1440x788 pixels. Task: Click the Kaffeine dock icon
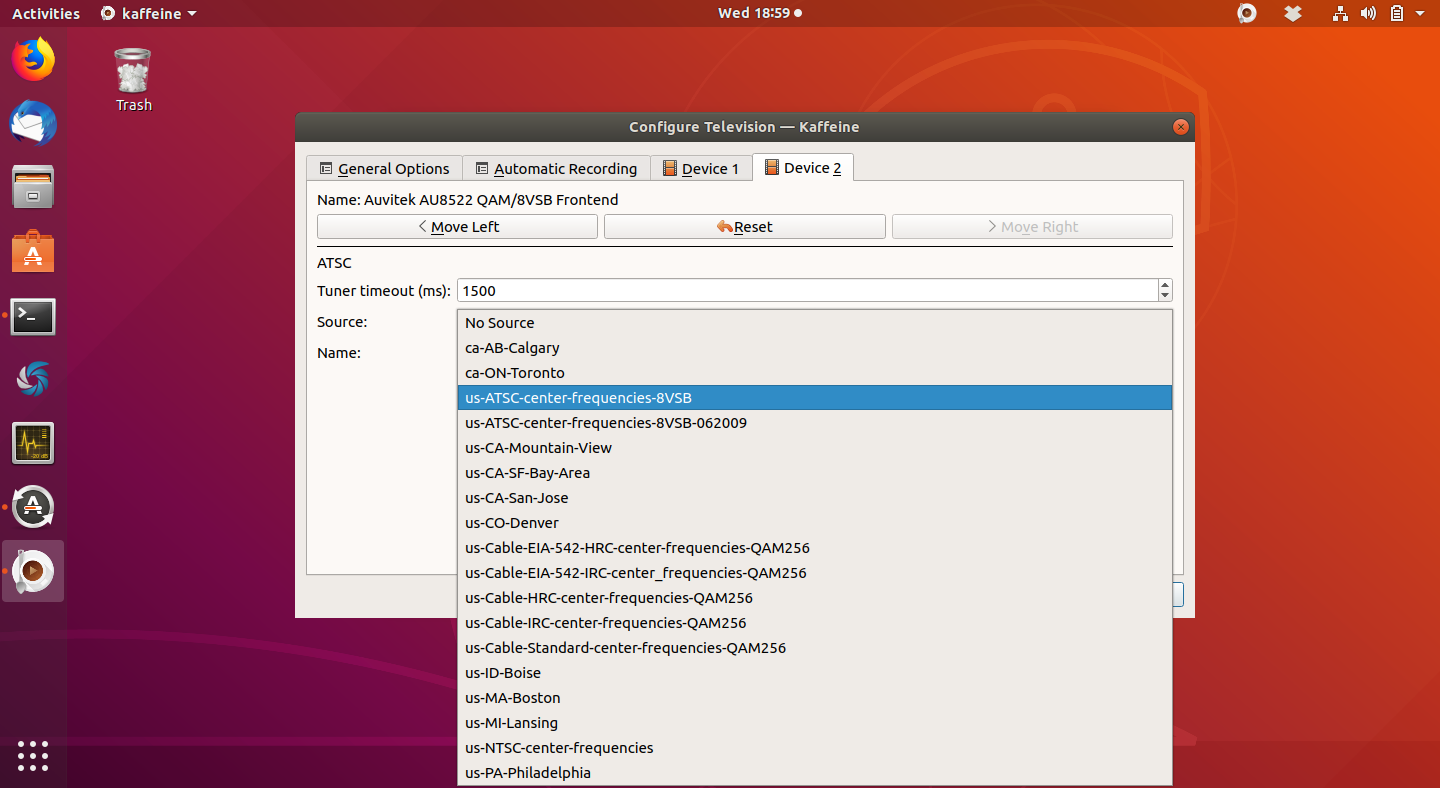click(33, 571)
